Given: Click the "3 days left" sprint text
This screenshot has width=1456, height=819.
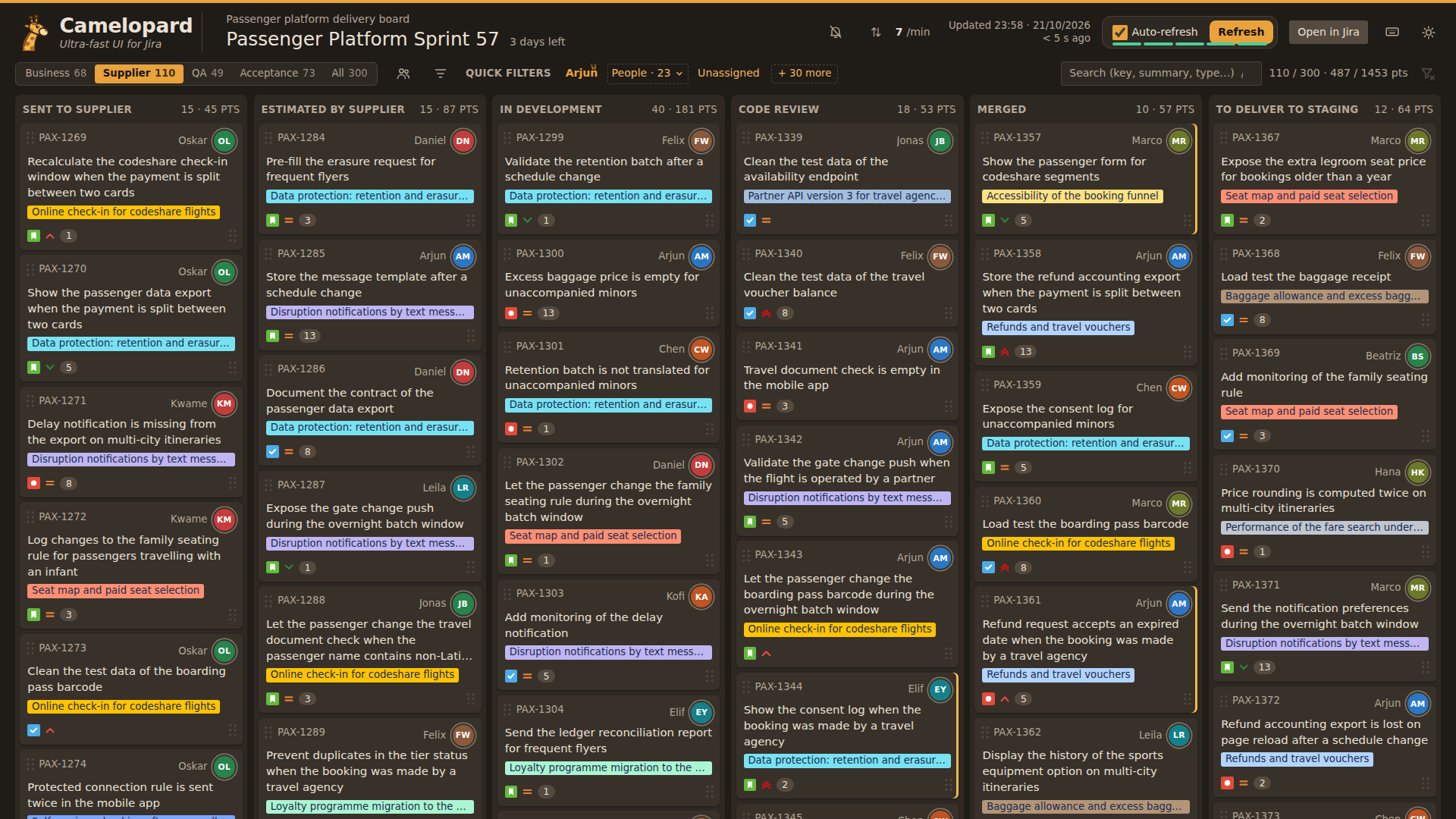Looking at the screenshot, I should coord(537,42).
